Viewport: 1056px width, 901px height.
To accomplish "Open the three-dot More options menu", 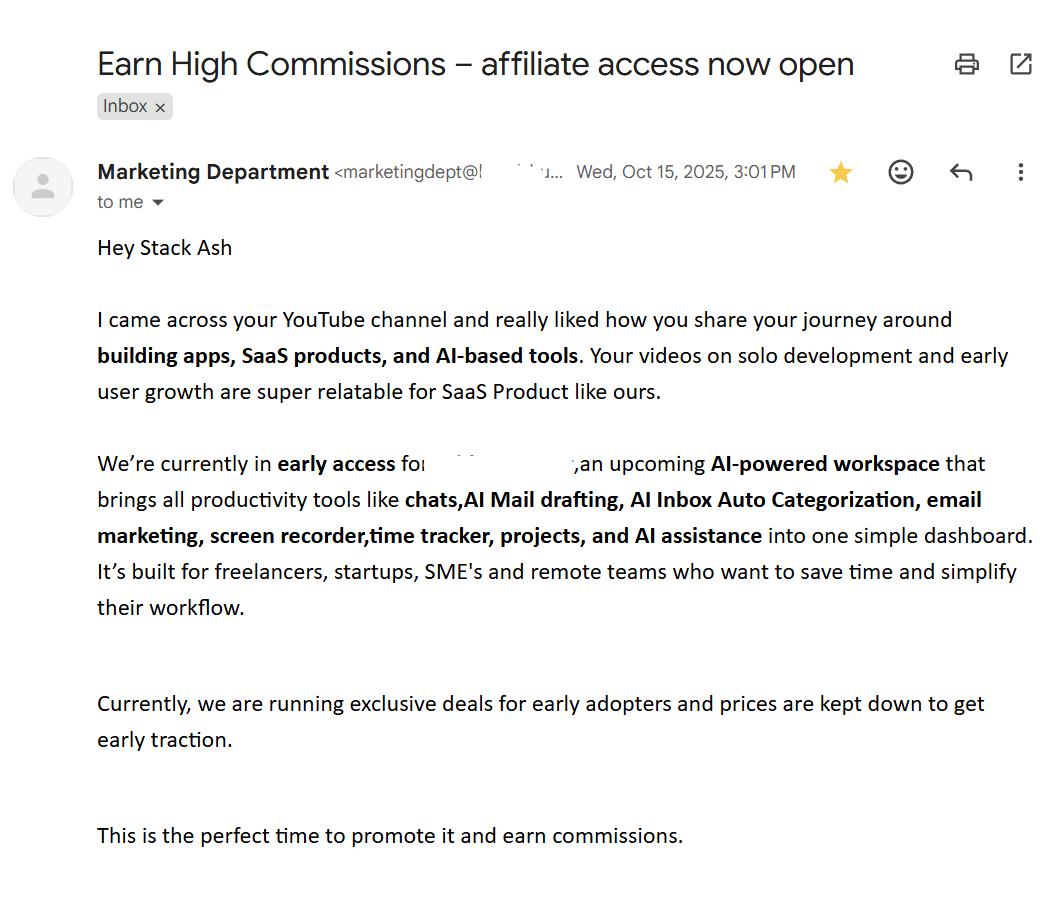I will click(x=1020, y=172).
